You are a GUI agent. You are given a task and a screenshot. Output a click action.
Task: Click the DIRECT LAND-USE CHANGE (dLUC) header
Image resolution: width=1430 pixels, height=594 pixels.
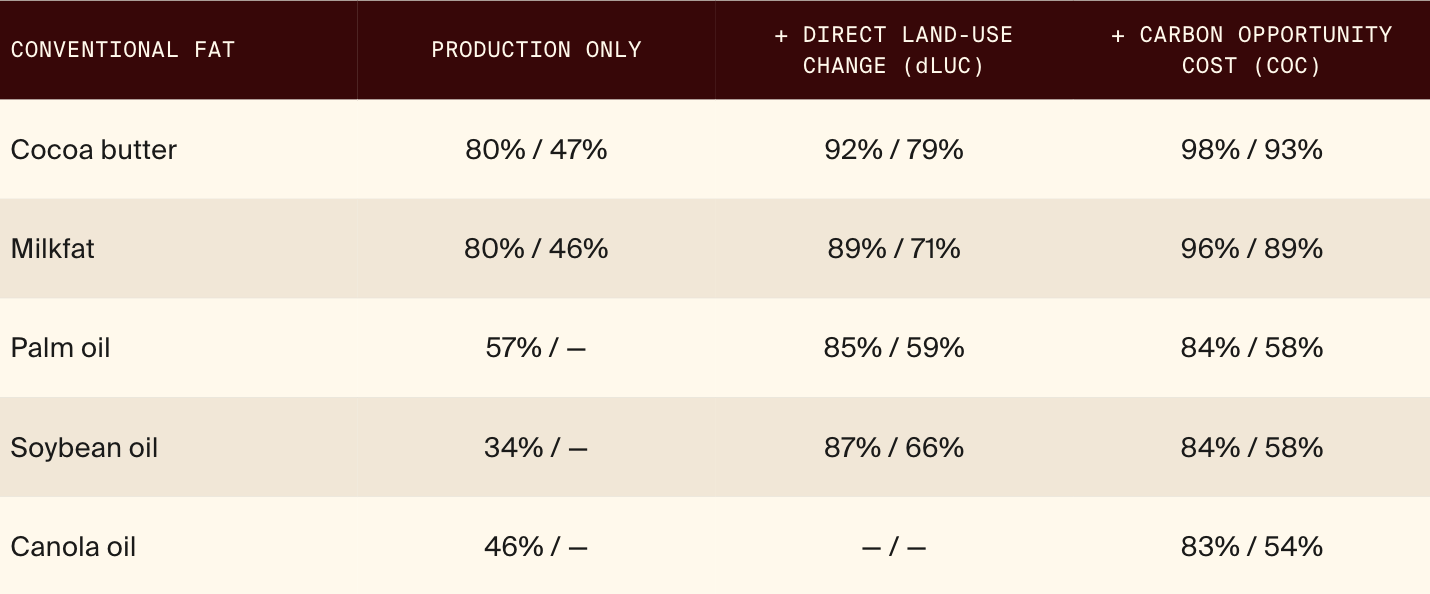click(x=894, y=50)
